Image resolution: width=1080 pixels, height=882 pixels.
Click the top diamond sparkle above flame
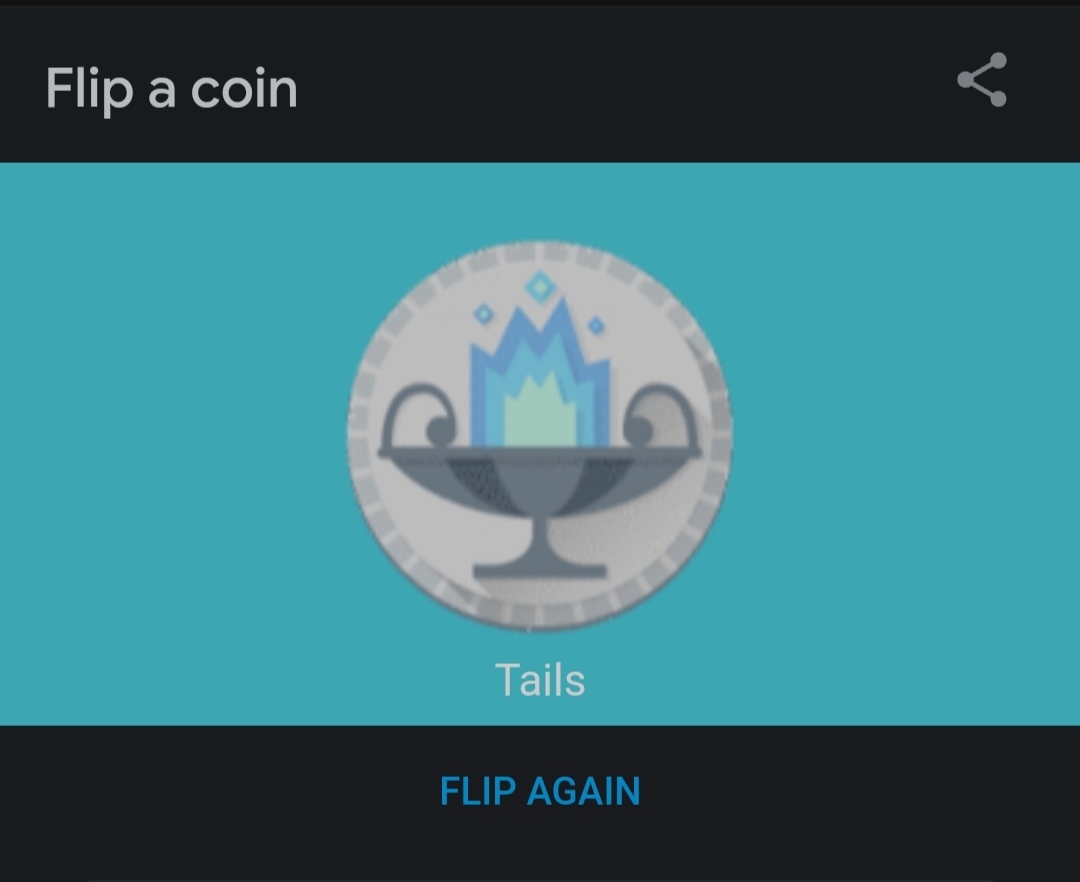[540, 286]
